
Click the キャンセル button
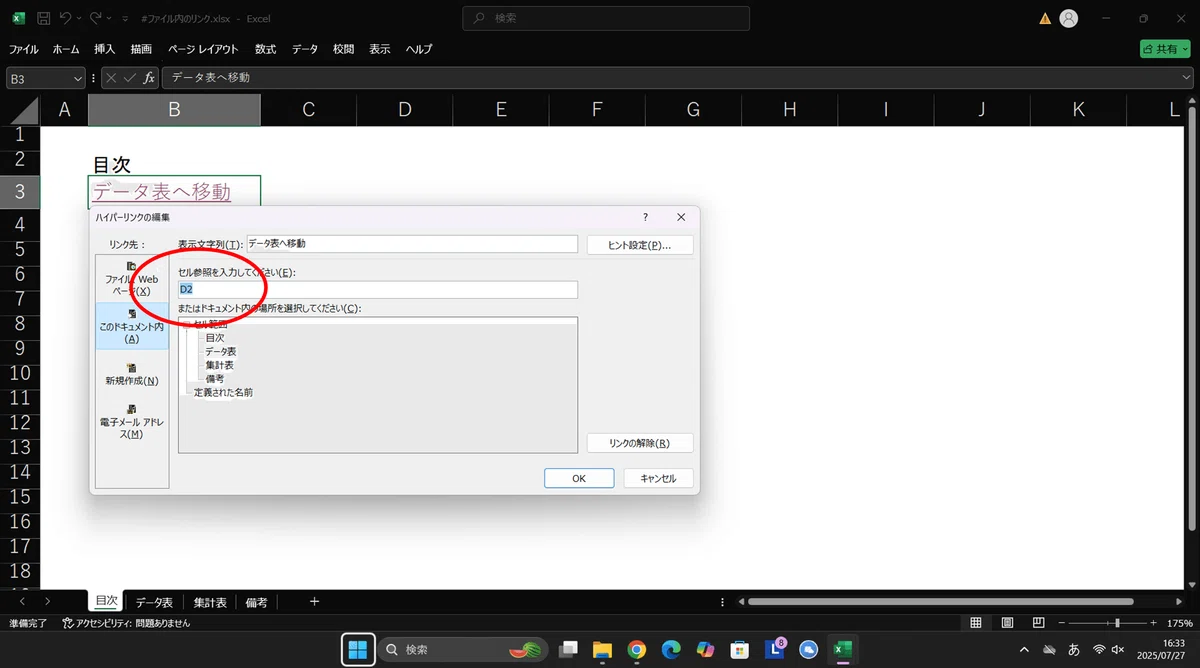pos(658,479)
